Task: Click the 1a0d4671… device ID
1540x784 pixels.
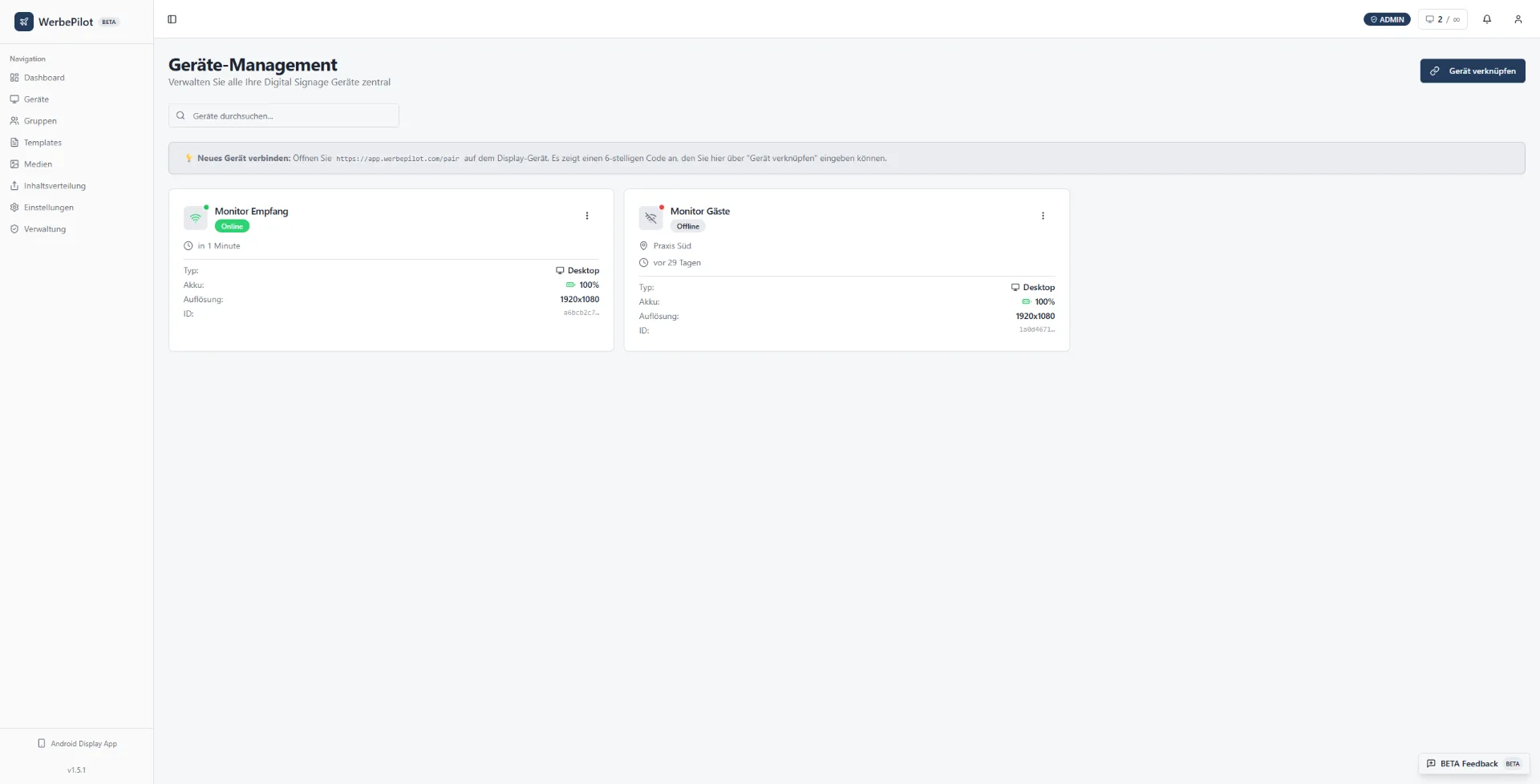Action: tap(1037, 330)
